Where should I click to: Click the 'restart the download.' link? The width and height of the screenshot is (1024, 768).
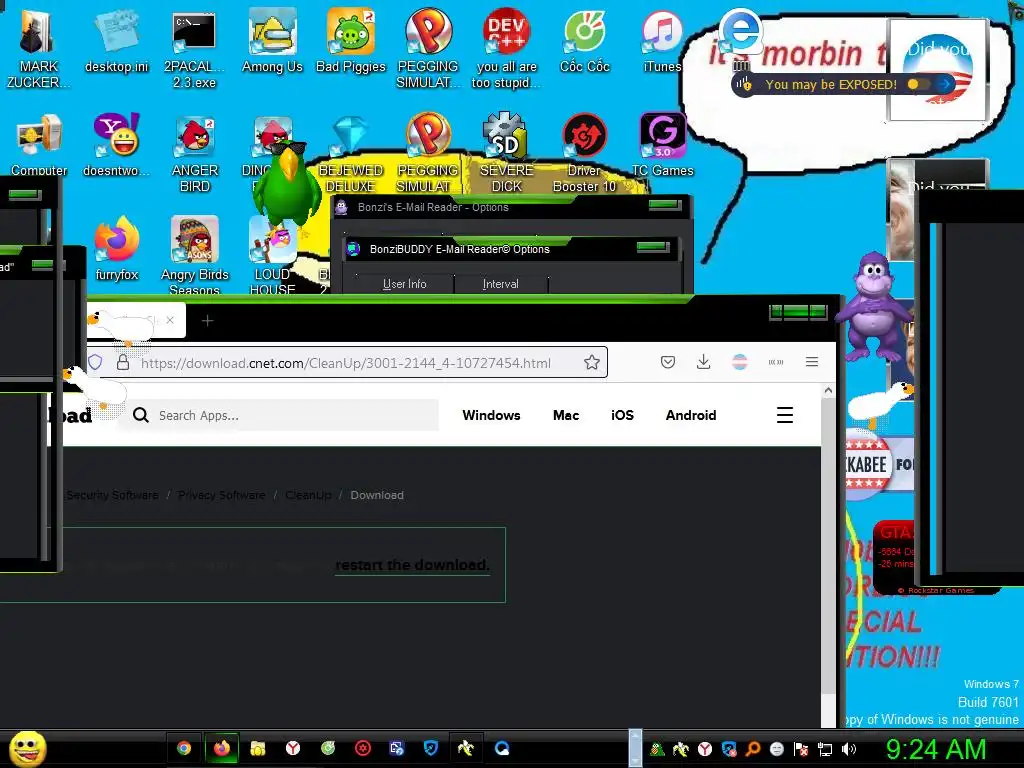coord(412,565)
